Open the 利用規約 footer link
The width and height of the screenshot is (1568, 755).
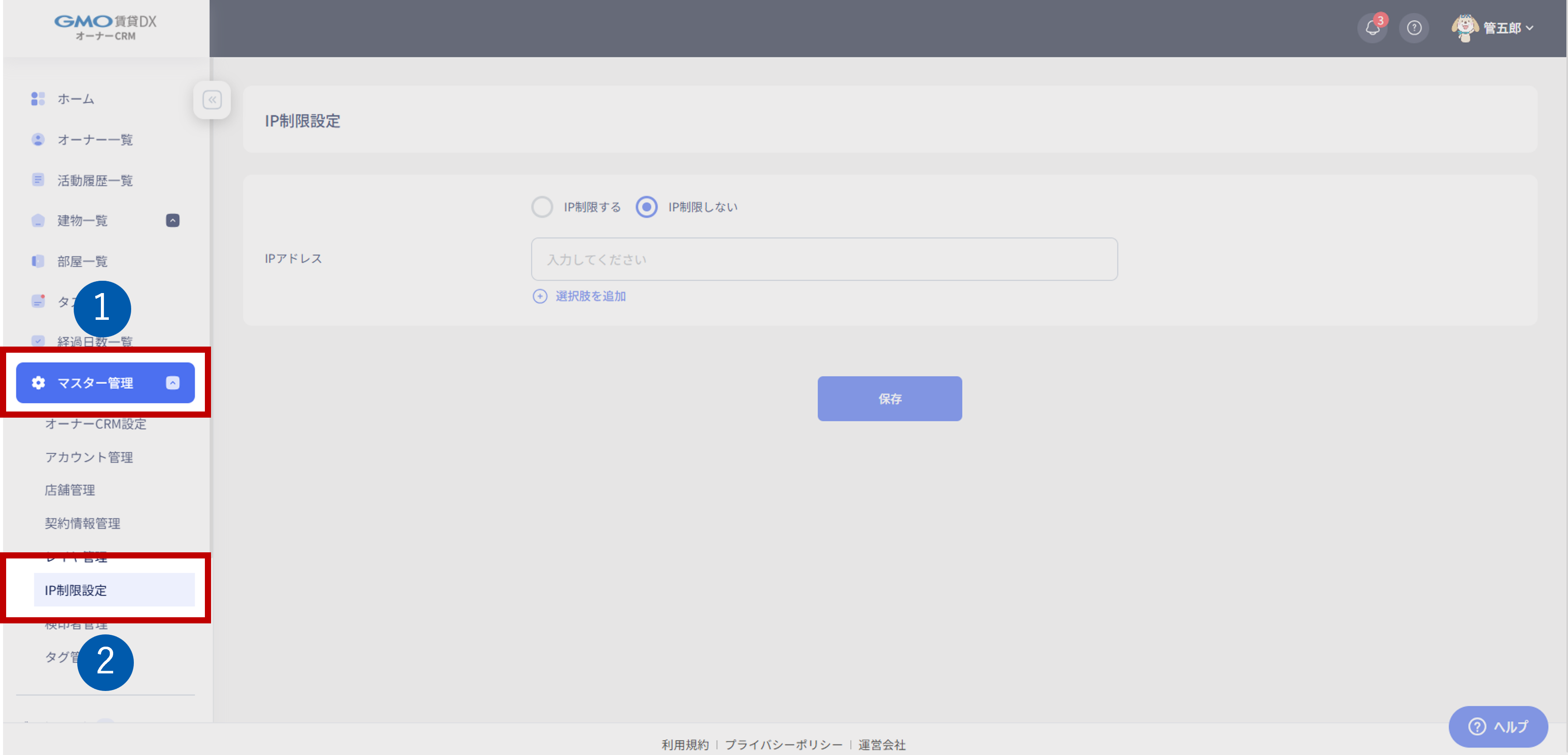tap(685, 744)
